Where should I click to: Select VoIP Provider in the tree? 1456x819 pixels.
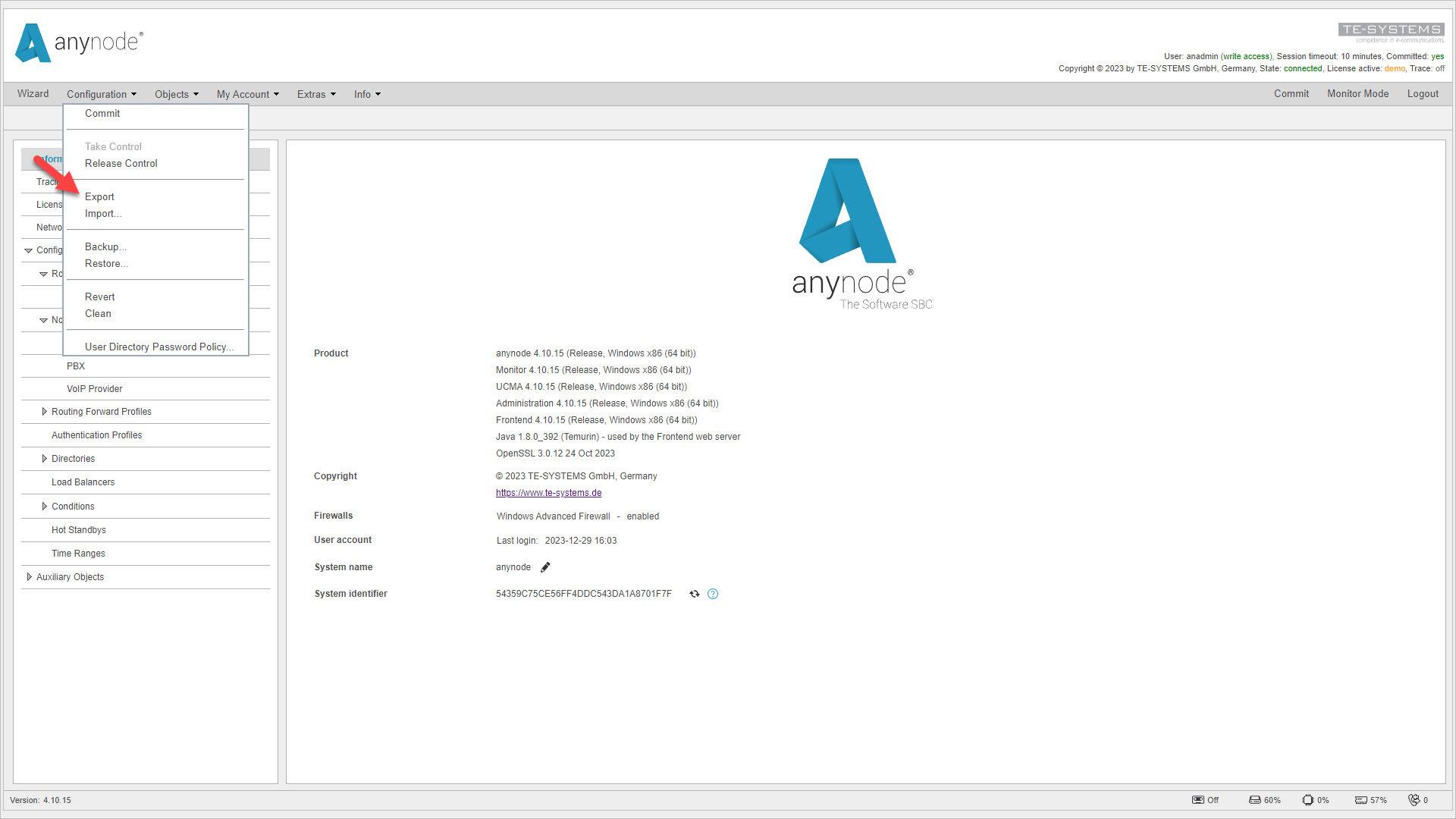click(x=95, y=389)
